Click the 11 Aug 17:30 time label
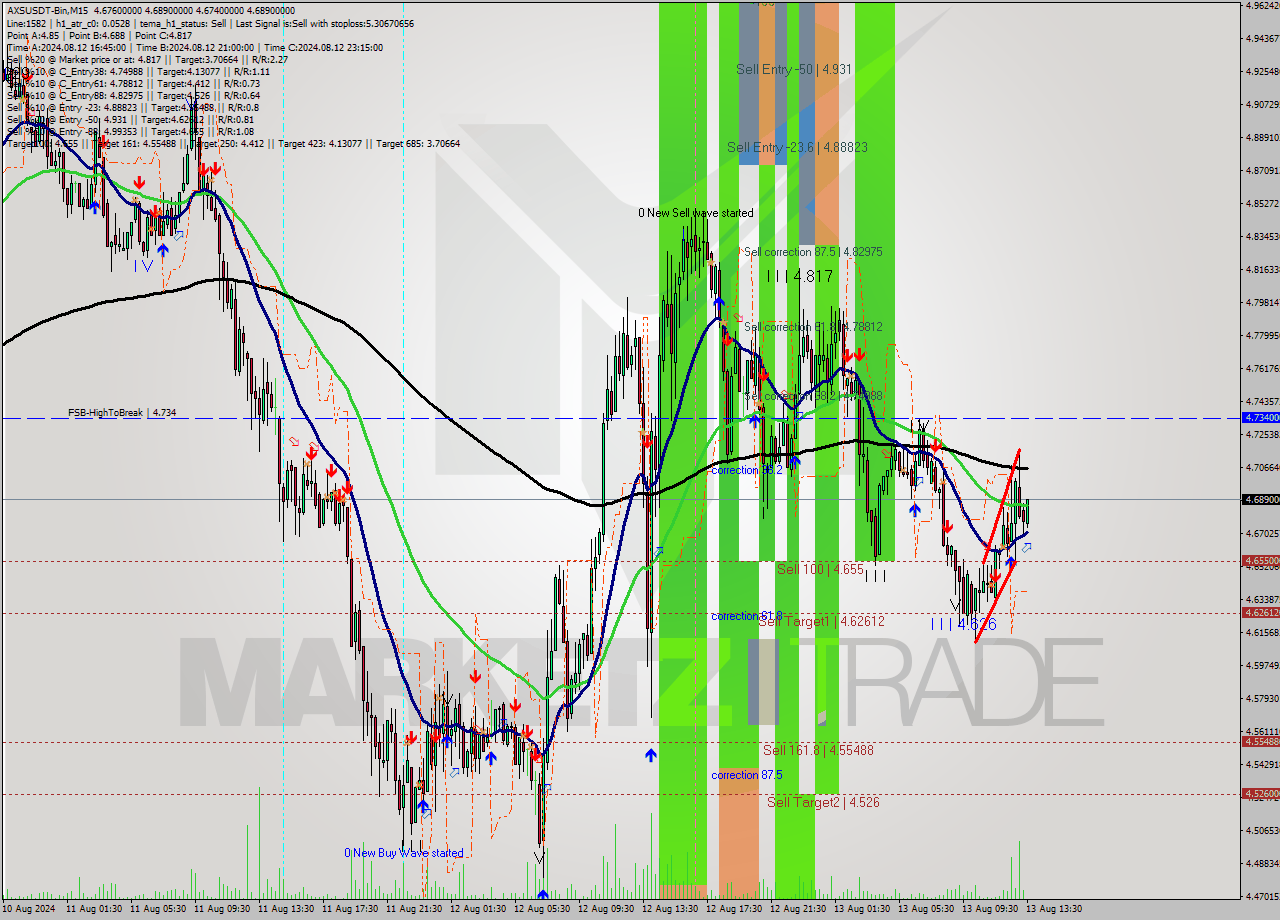 point(348,909)
